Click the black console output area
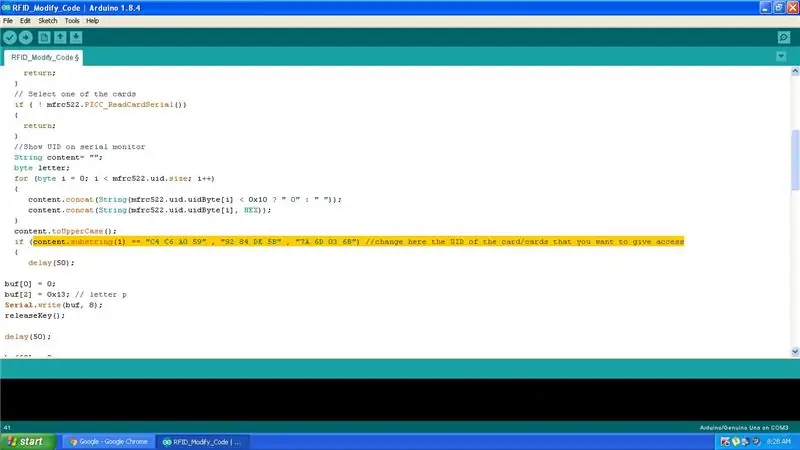The width and height of the screenshot is (800, 450). pyautogui.click(x=400, y=399)
